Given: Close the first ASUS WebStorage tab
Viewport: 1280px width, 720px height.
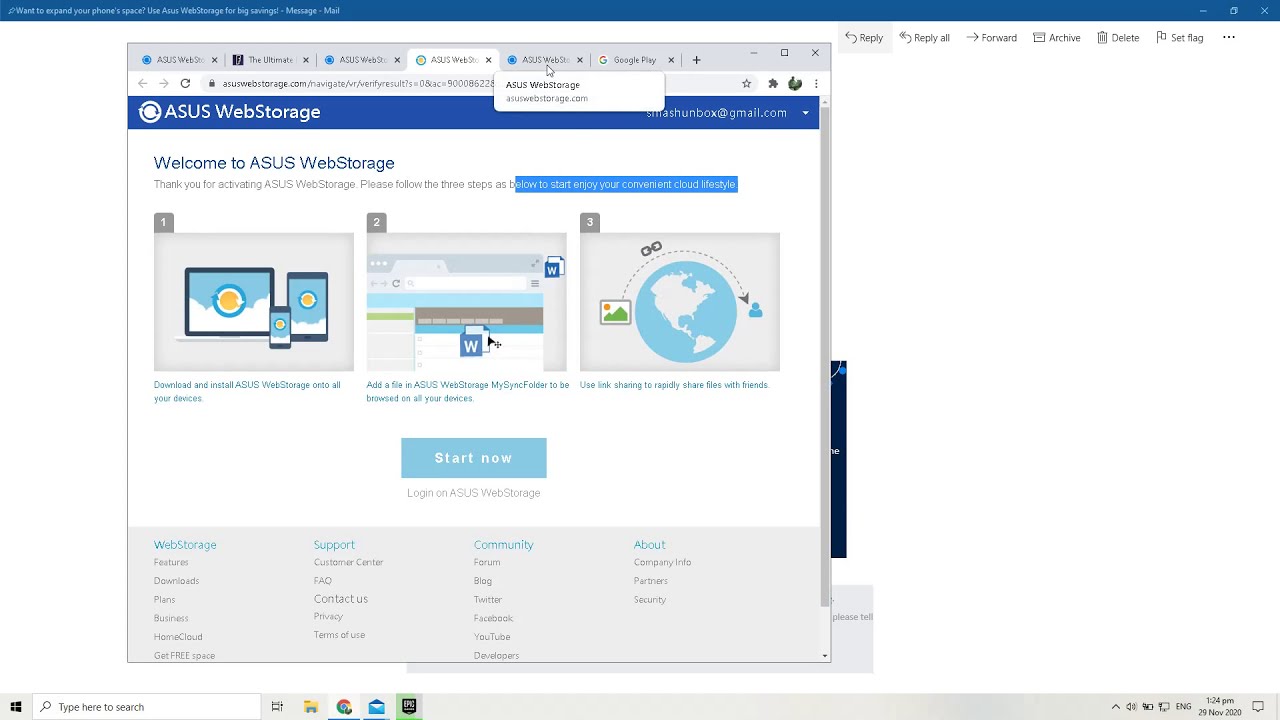Looking at the screenshot, I should 214,60.
